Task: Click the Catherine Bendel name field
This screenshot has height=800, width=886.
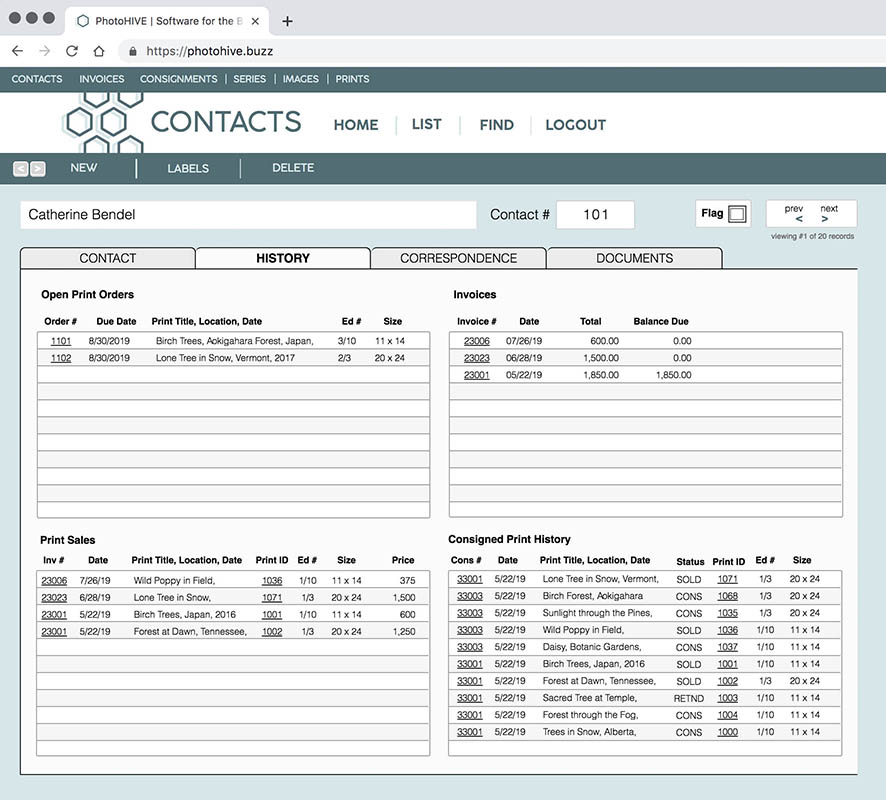Action: pos(248,215)
